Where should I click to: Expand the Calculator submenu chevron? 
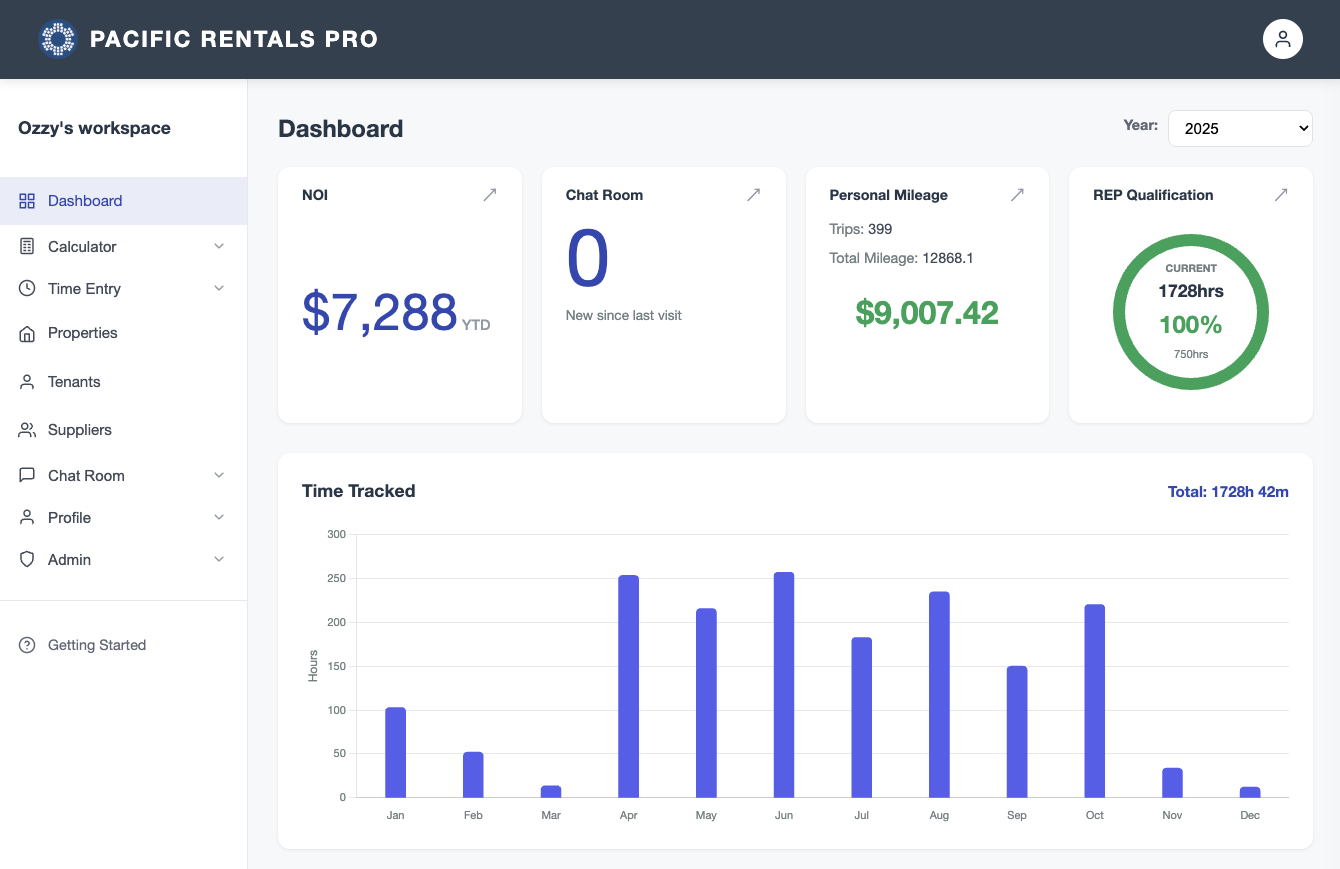(x=219, y=247)
